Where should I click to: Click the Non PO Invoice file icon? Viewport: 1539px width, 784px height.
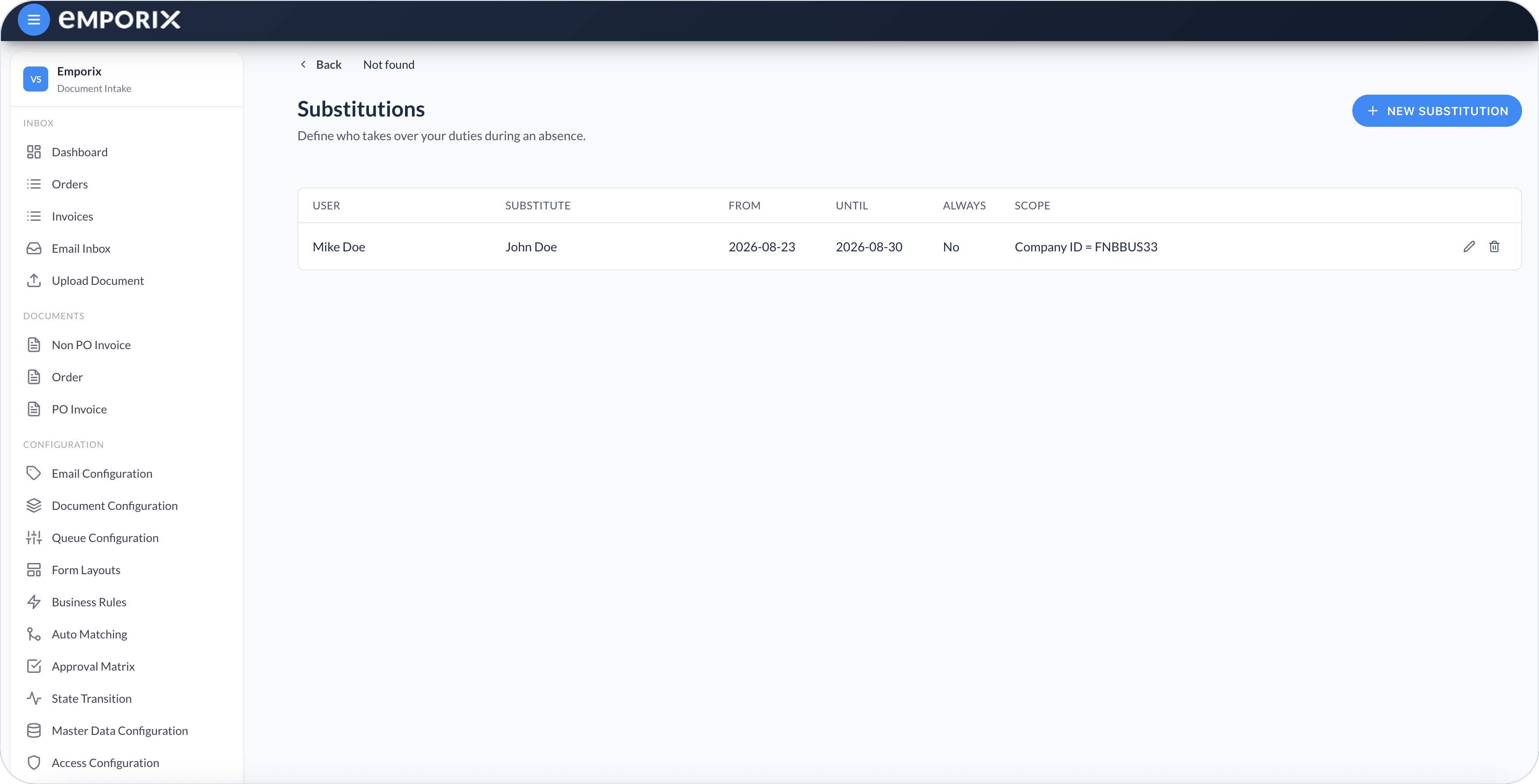pos(34,345)
